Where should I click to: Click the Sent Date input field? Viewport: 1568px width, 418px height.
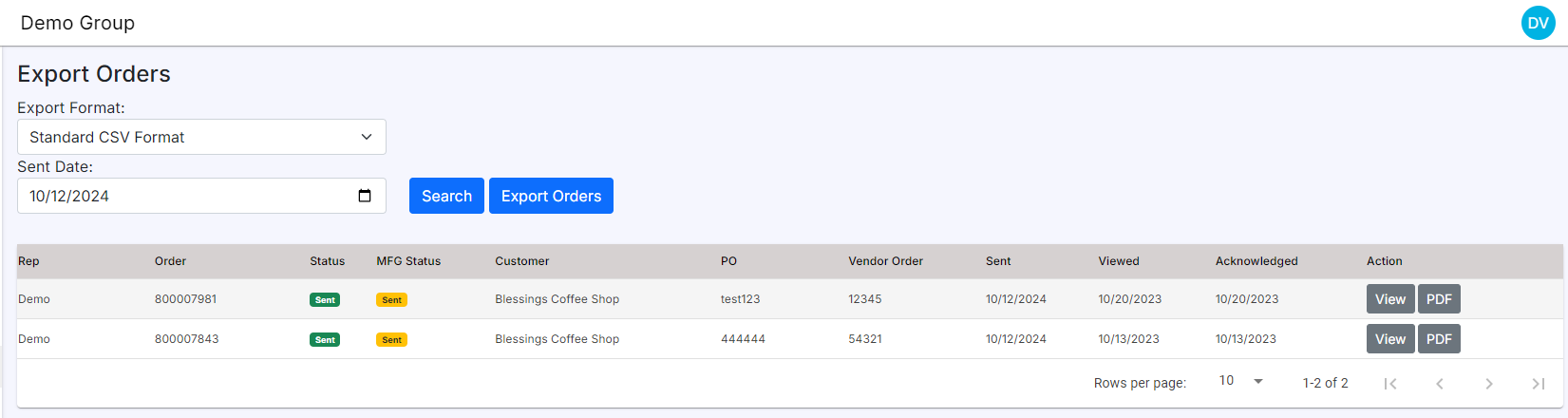180,196
